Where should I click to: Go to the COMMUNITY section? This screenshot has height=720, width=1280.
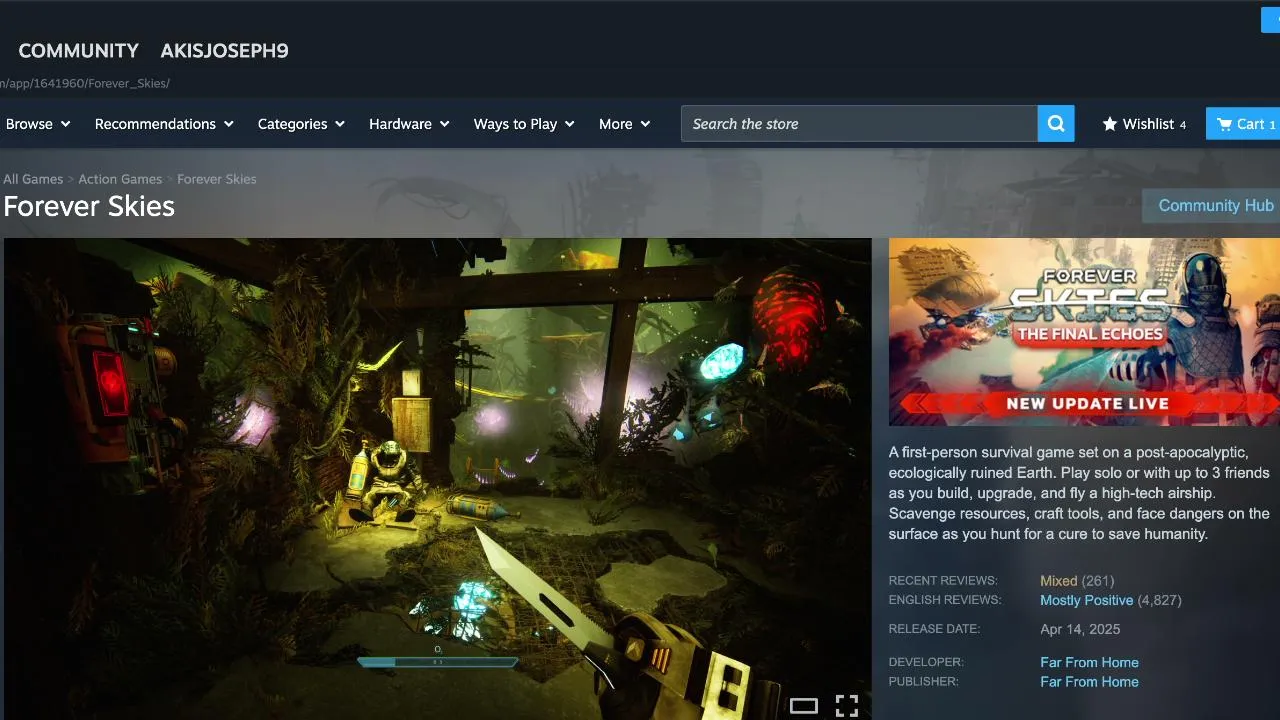[79, 51]
